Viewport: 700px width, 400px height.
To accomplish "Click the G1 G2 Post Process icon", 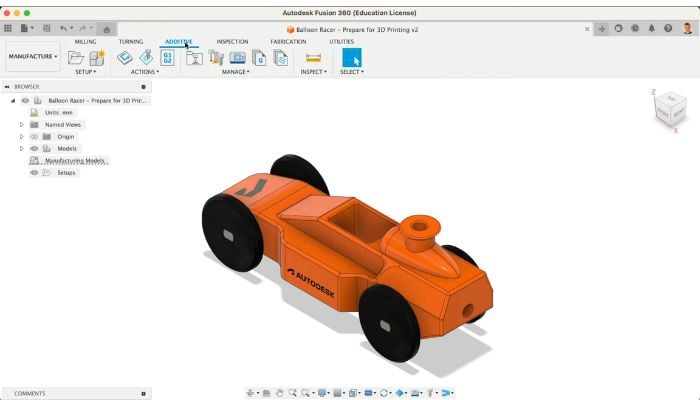I will click(167, 58).
